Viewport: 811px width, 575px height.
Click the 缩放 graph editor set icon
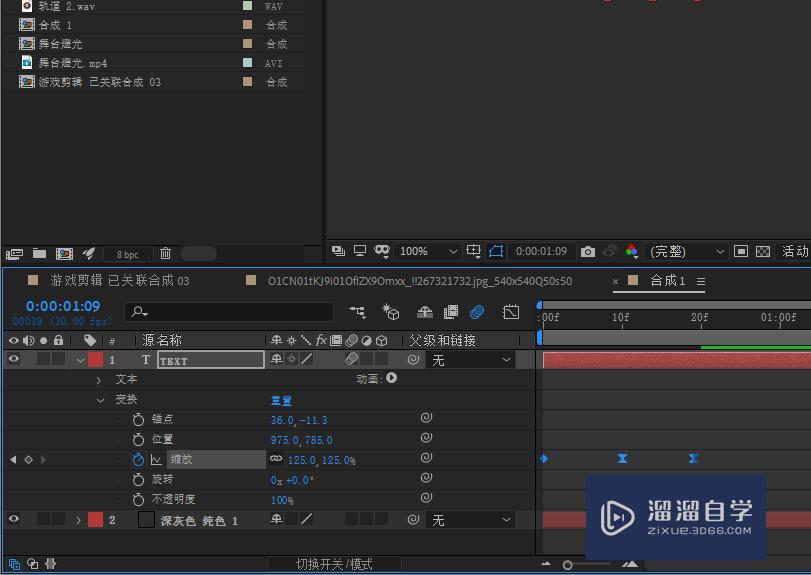pyautogui.click(x=156, y=459)
